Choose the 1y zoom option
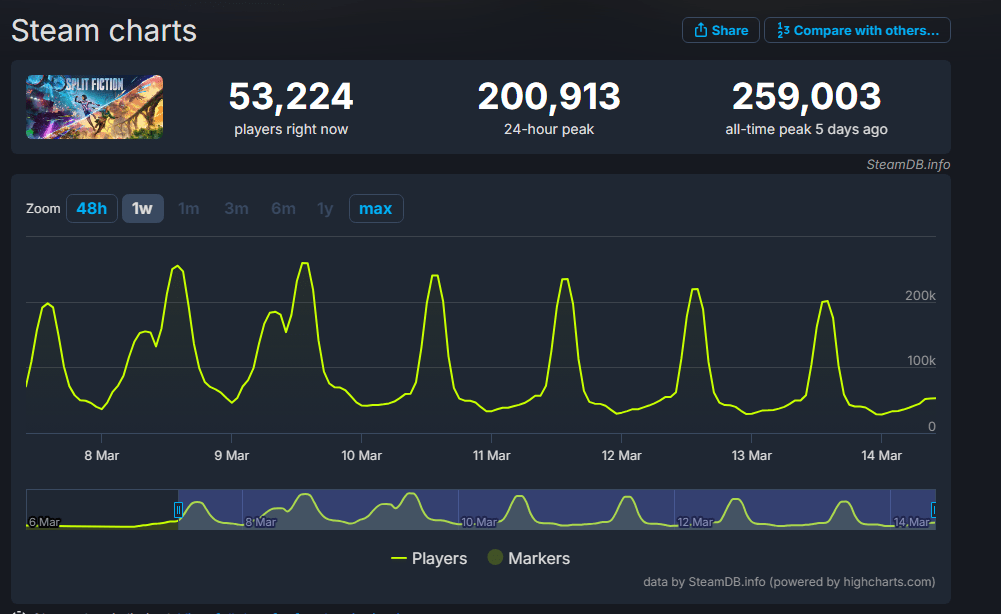 pos(325,209)
